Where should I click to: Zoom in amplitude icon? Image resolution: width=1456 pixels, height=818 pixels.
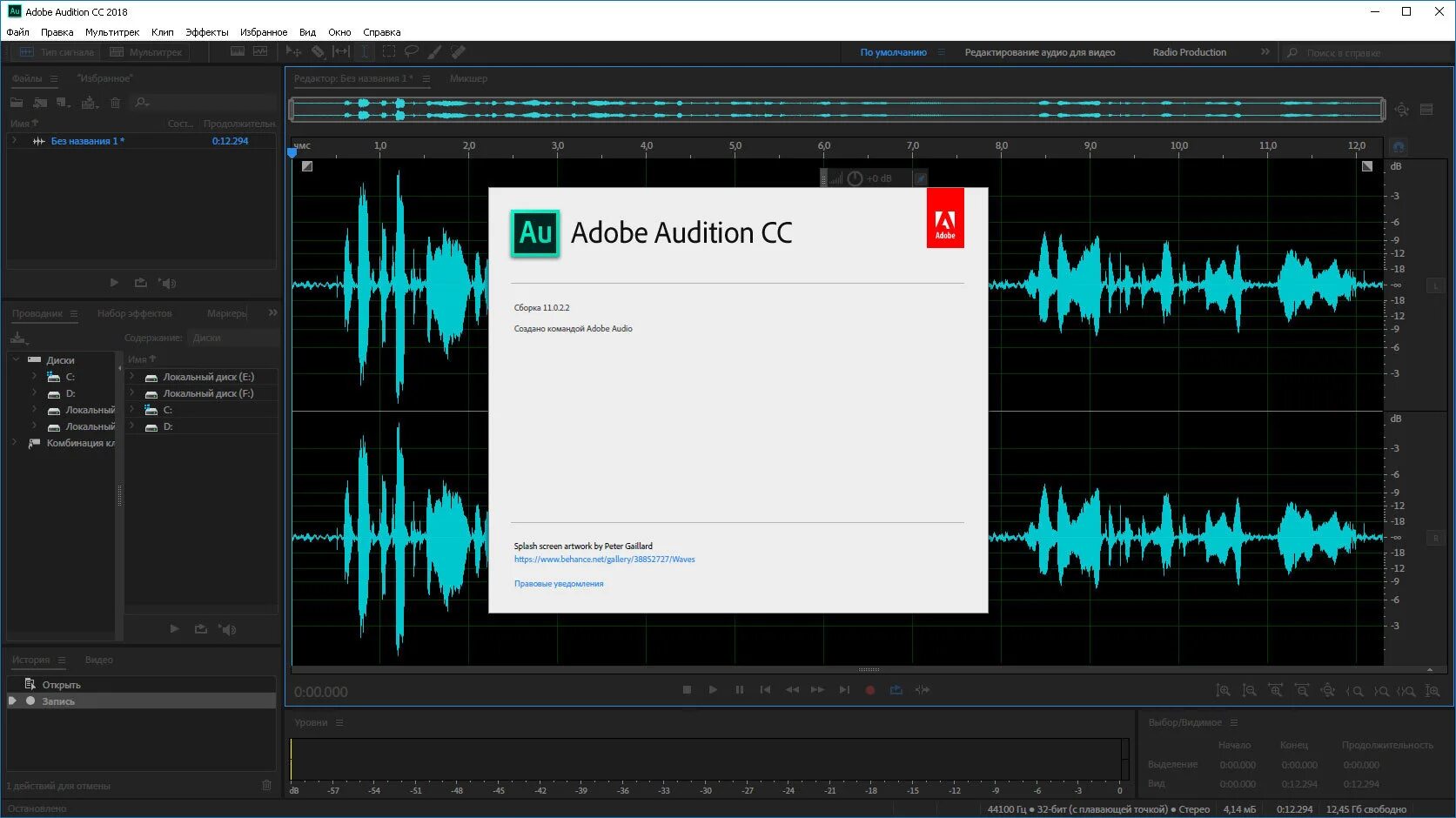click(1223, 691)
